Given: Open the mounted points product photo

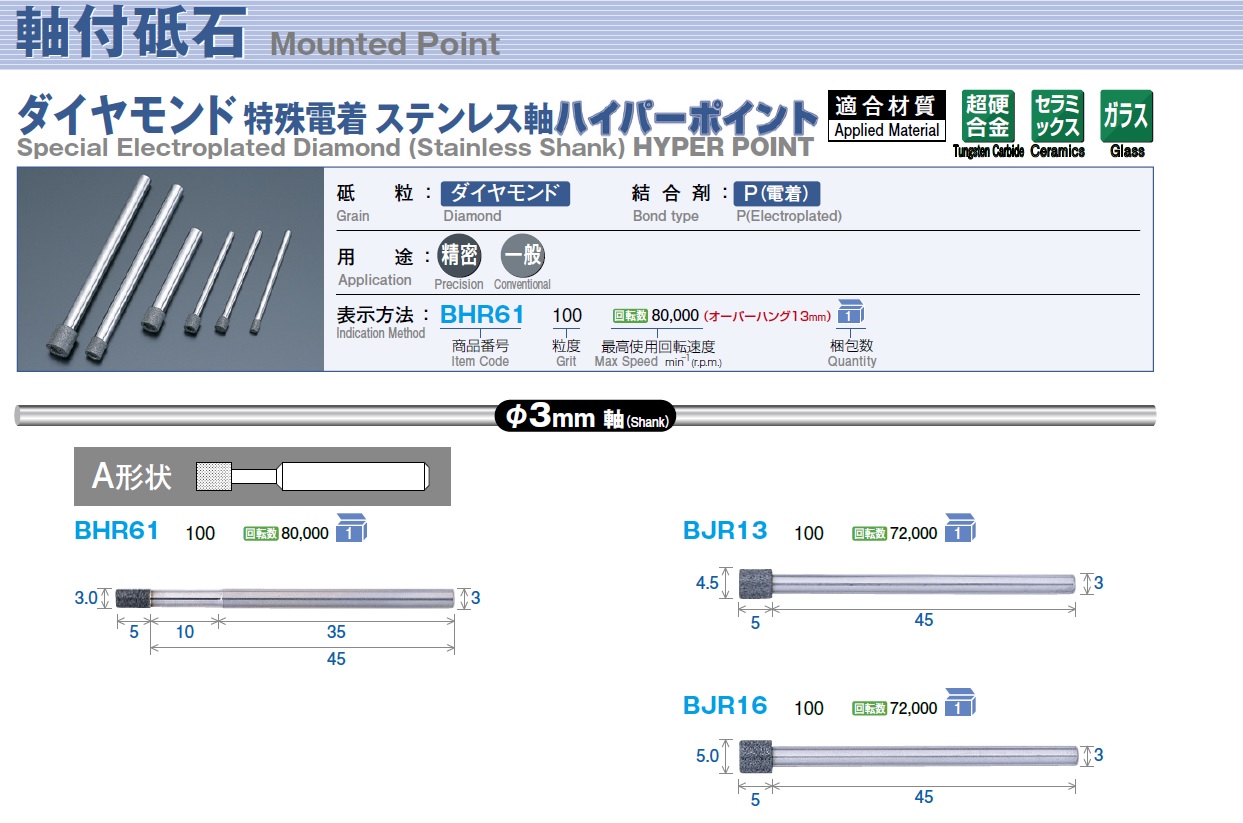Looking at the screenshot, I should [170, 270].
